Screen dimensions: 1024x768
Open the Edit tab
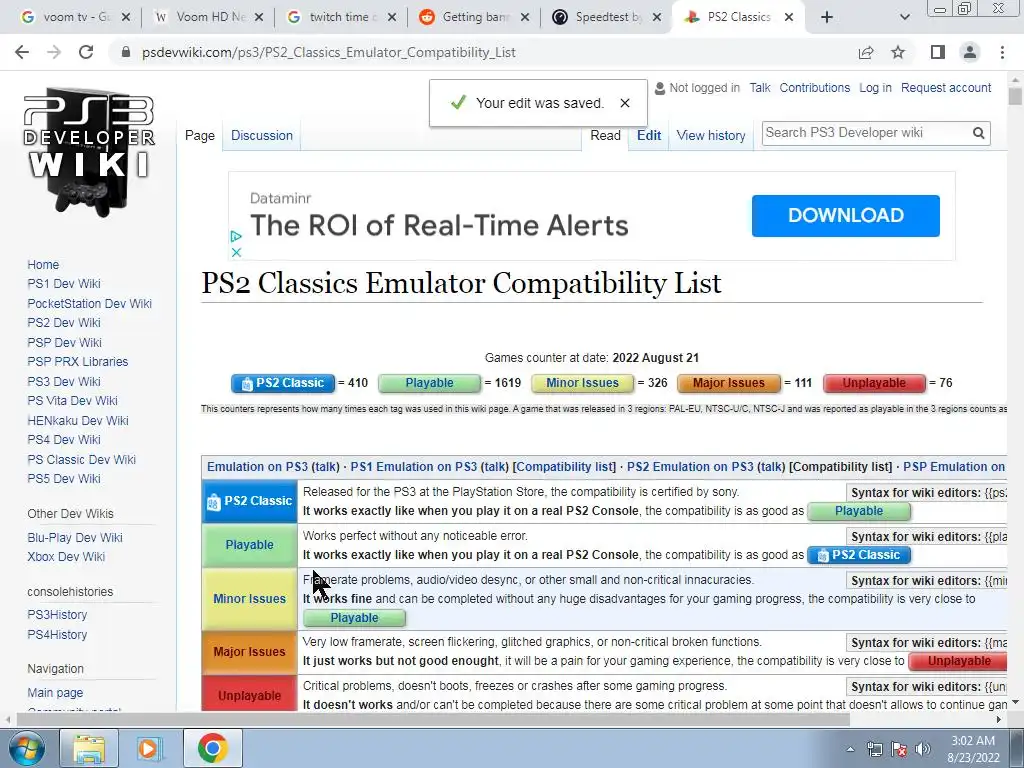click(649, 136)
